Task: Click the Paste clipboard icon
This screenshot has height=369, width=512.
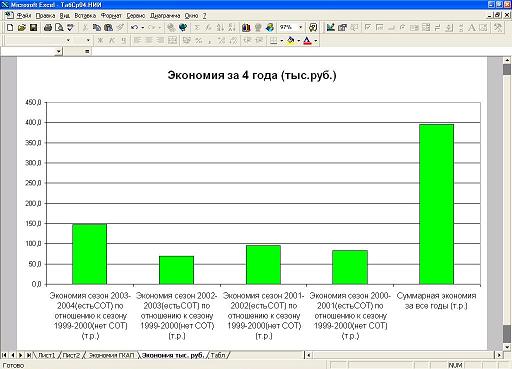Action: (108, 27)
